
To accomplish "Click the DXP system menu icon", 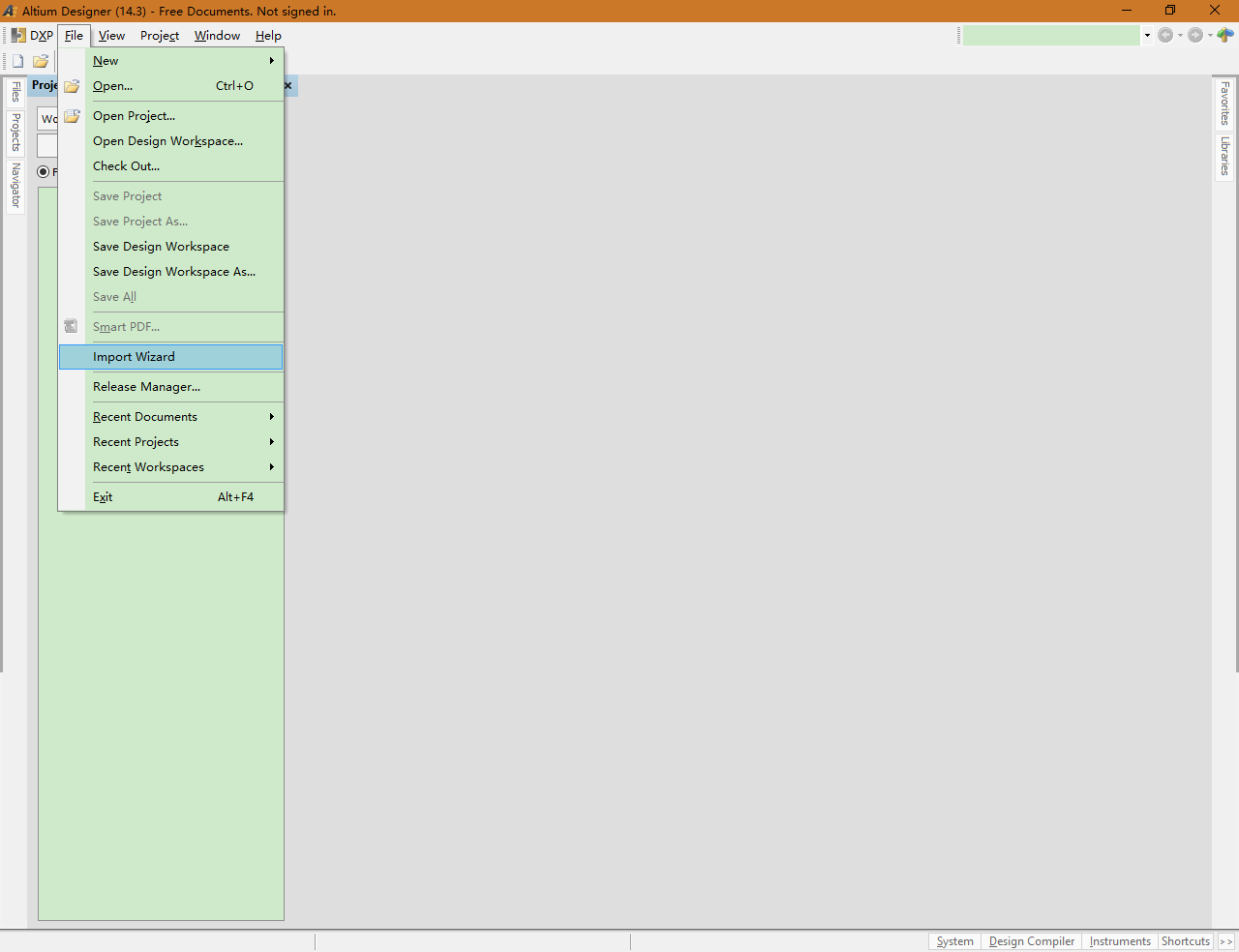I will [18, 36].
